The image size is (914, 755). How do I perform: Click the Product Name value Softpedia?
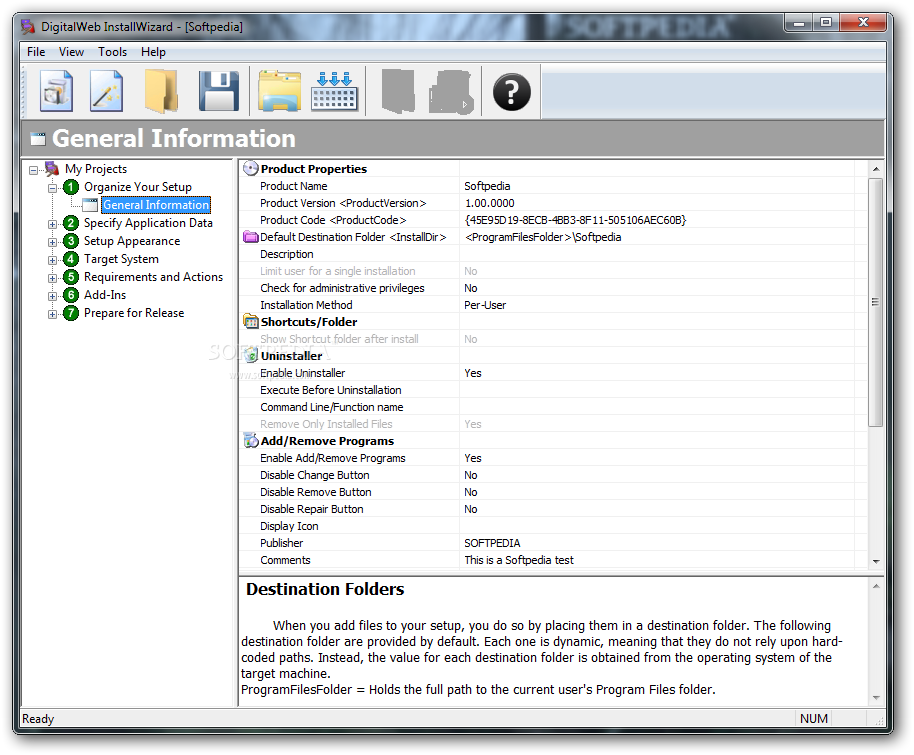pyautogui.click(x=487, y=186)
